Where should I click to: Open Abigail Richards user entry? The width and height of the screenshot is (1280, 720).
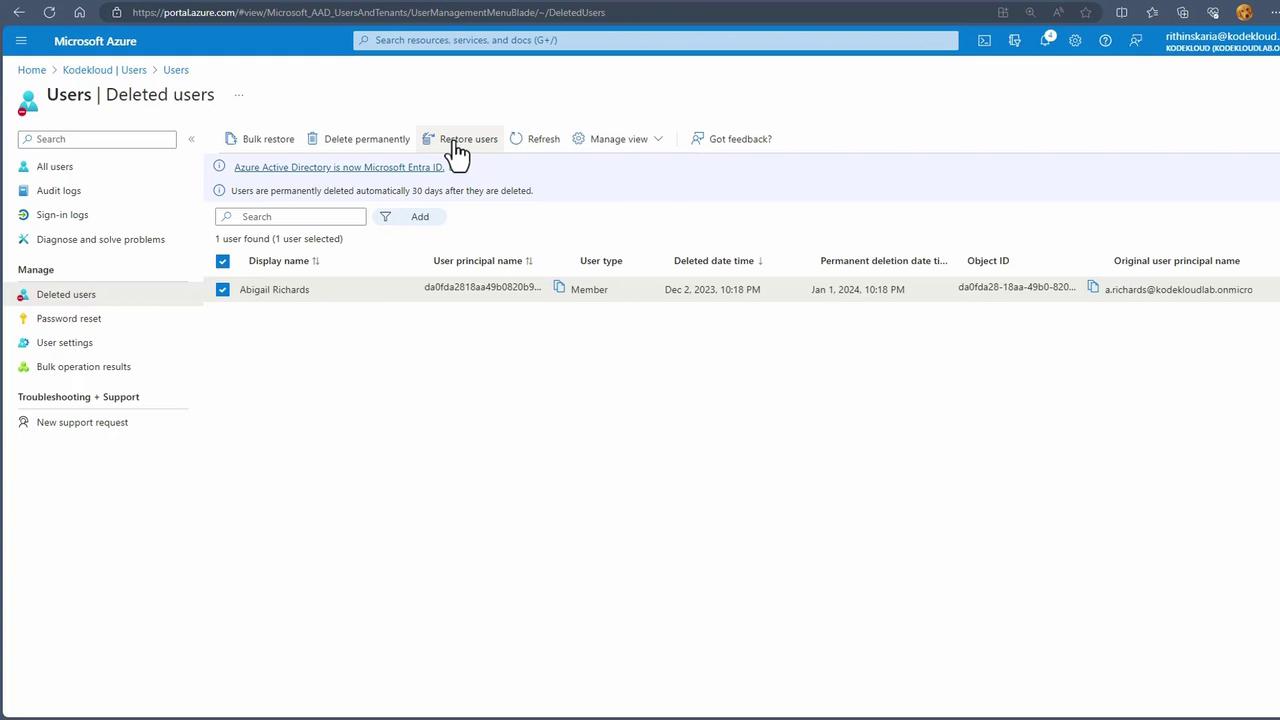click(274, 290)
